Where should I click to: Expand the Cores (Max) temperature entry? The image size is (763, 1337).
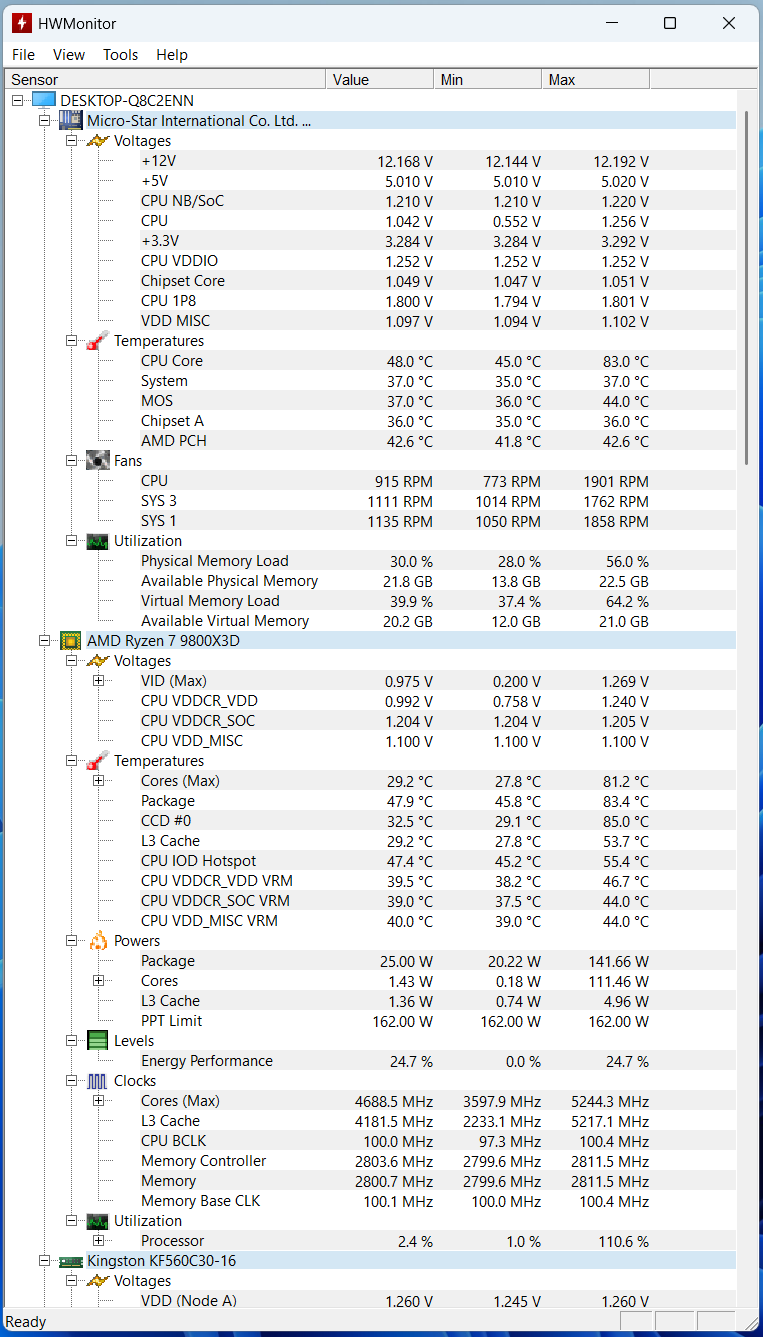click(98, 781)
